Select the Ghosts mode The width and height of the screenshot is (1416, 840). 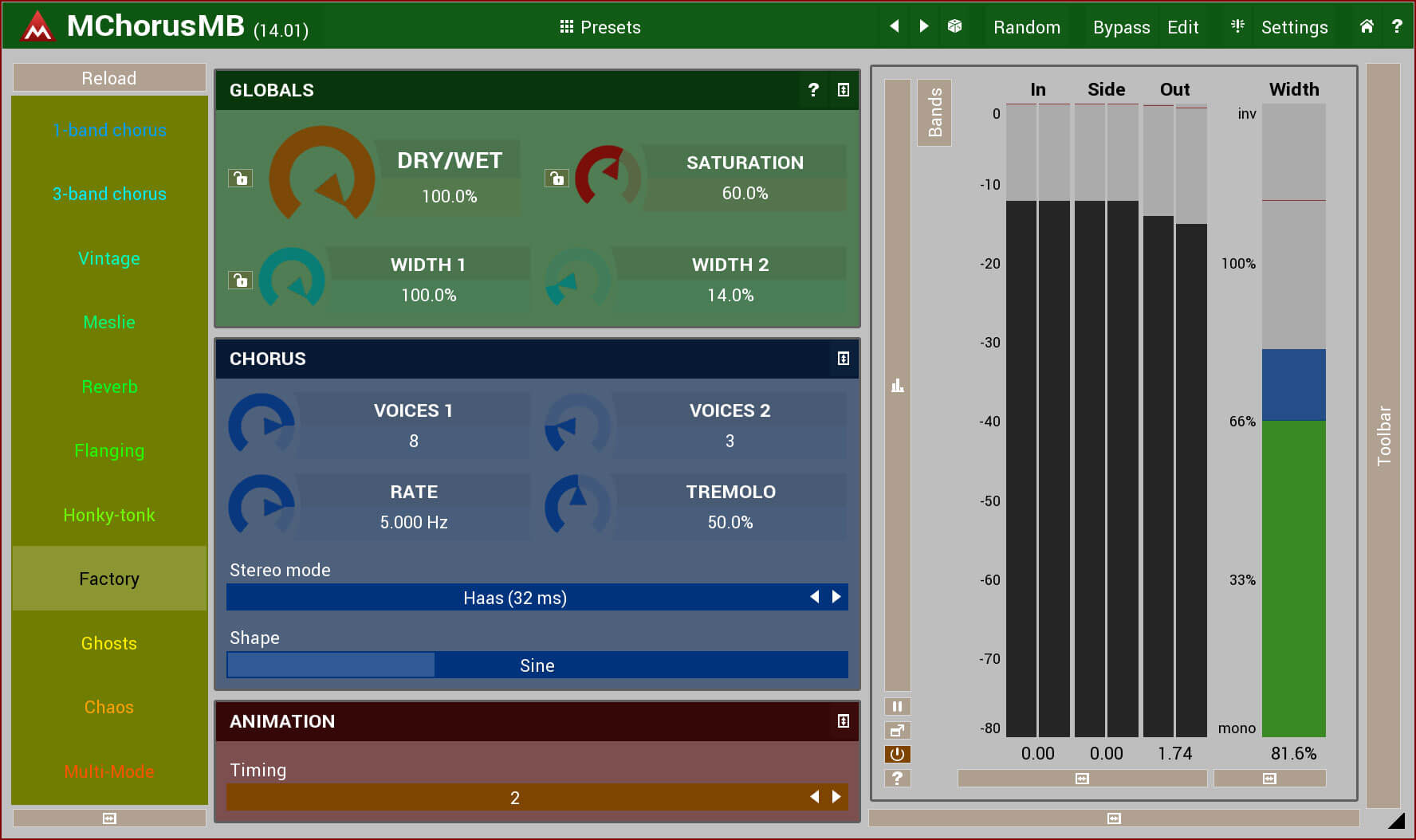point(109,643)
